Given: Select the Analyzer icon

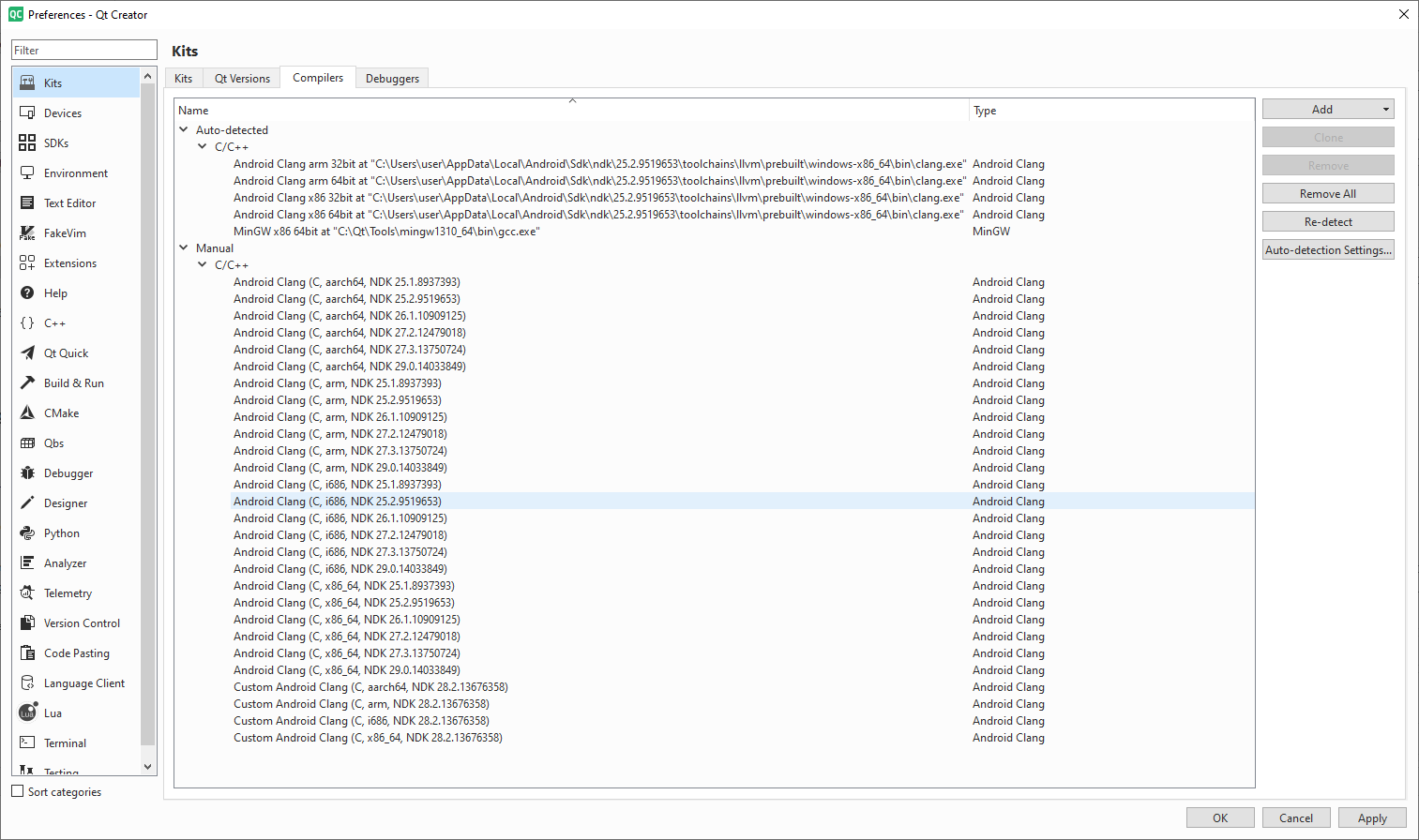Looking at the screenshot, I should [x=27, y=562].
